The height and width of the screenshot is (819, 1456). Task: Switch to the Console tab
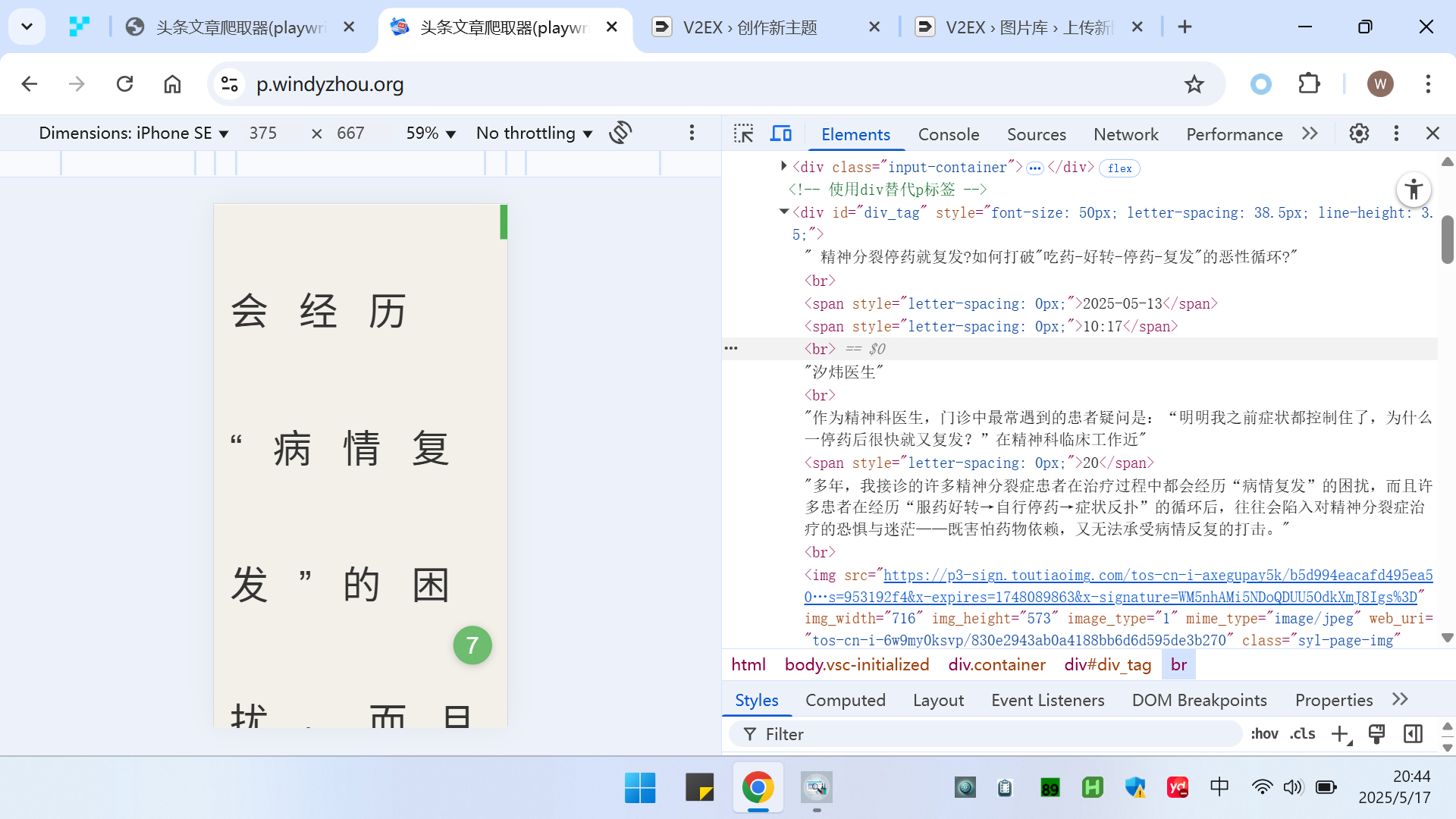[x=948, y=134]
